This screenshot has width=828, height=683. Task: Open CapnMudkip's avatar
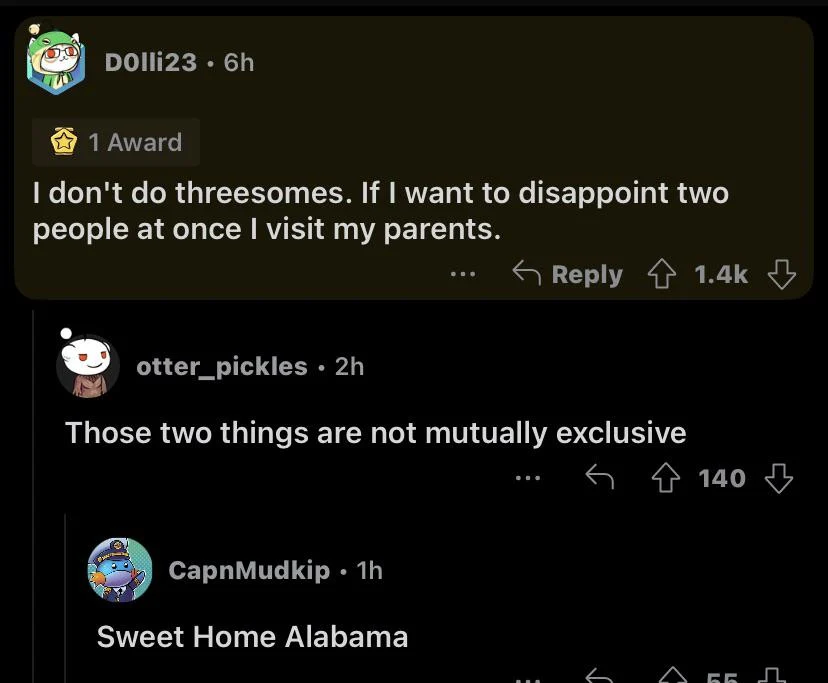click(x=120, y=570)
